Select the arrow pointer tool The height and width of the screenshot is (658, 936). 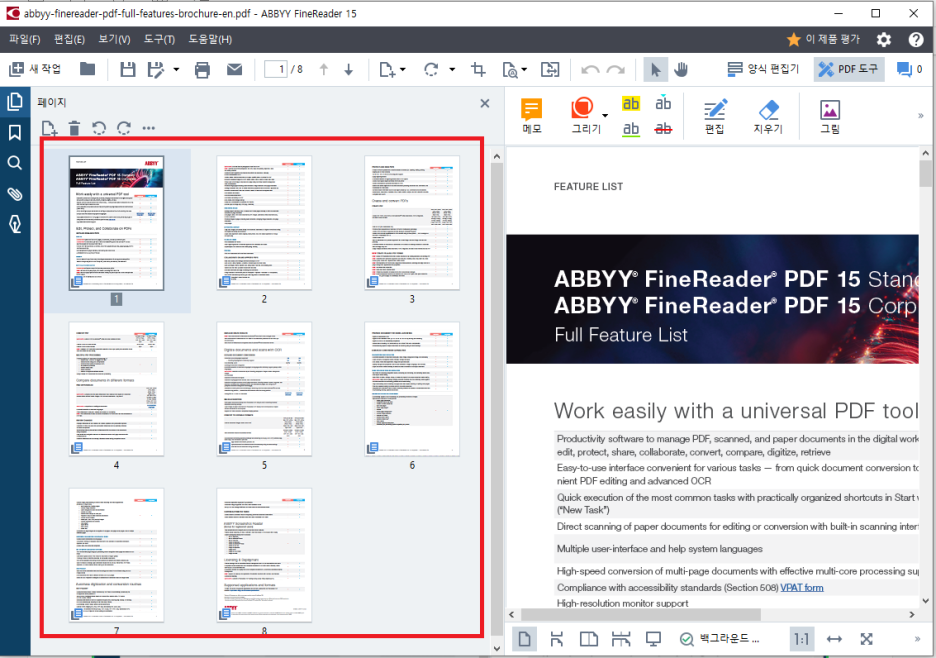tap(655, 70)
